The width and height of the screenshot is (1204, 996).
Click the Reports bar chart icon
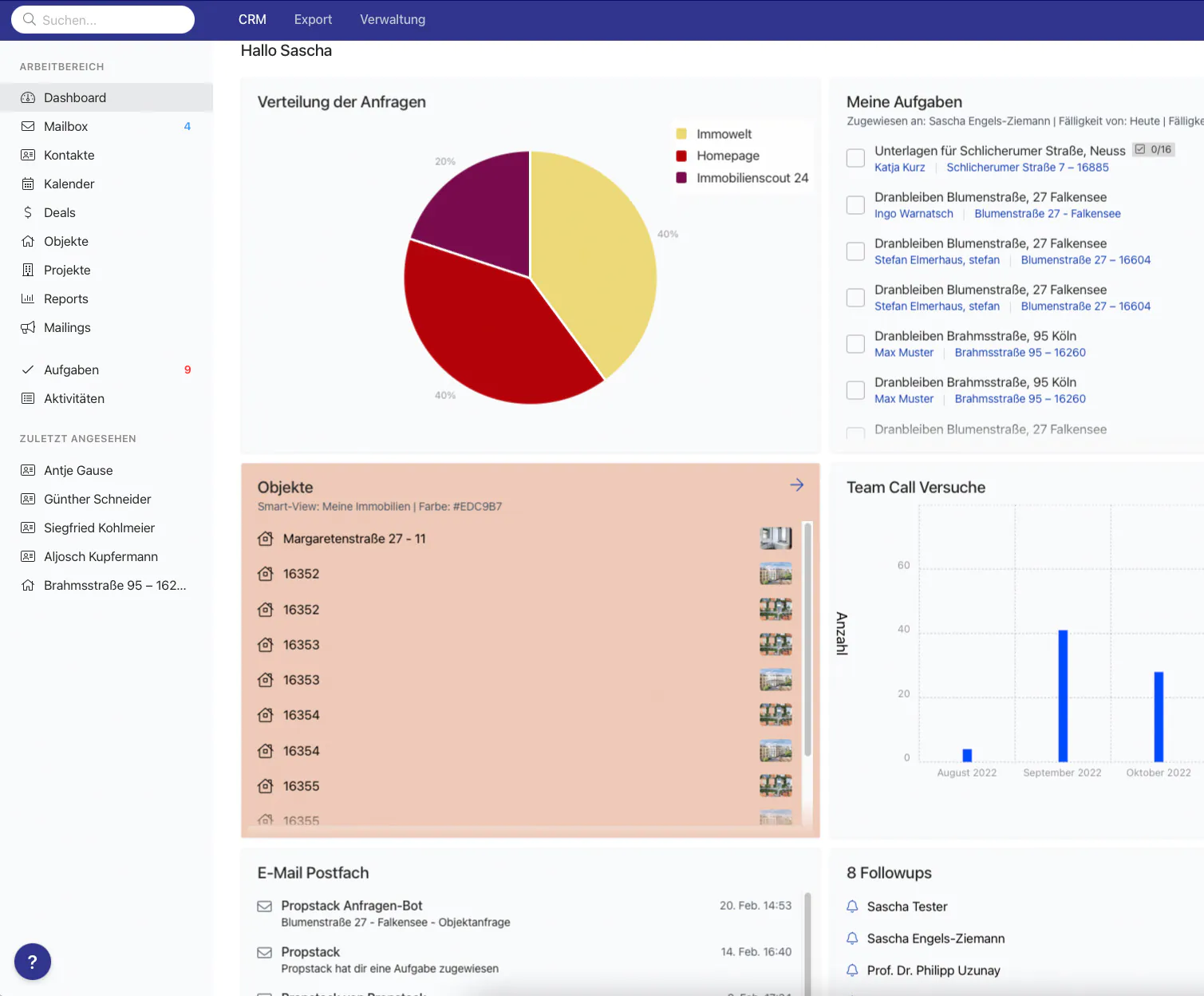pos(28,298)
